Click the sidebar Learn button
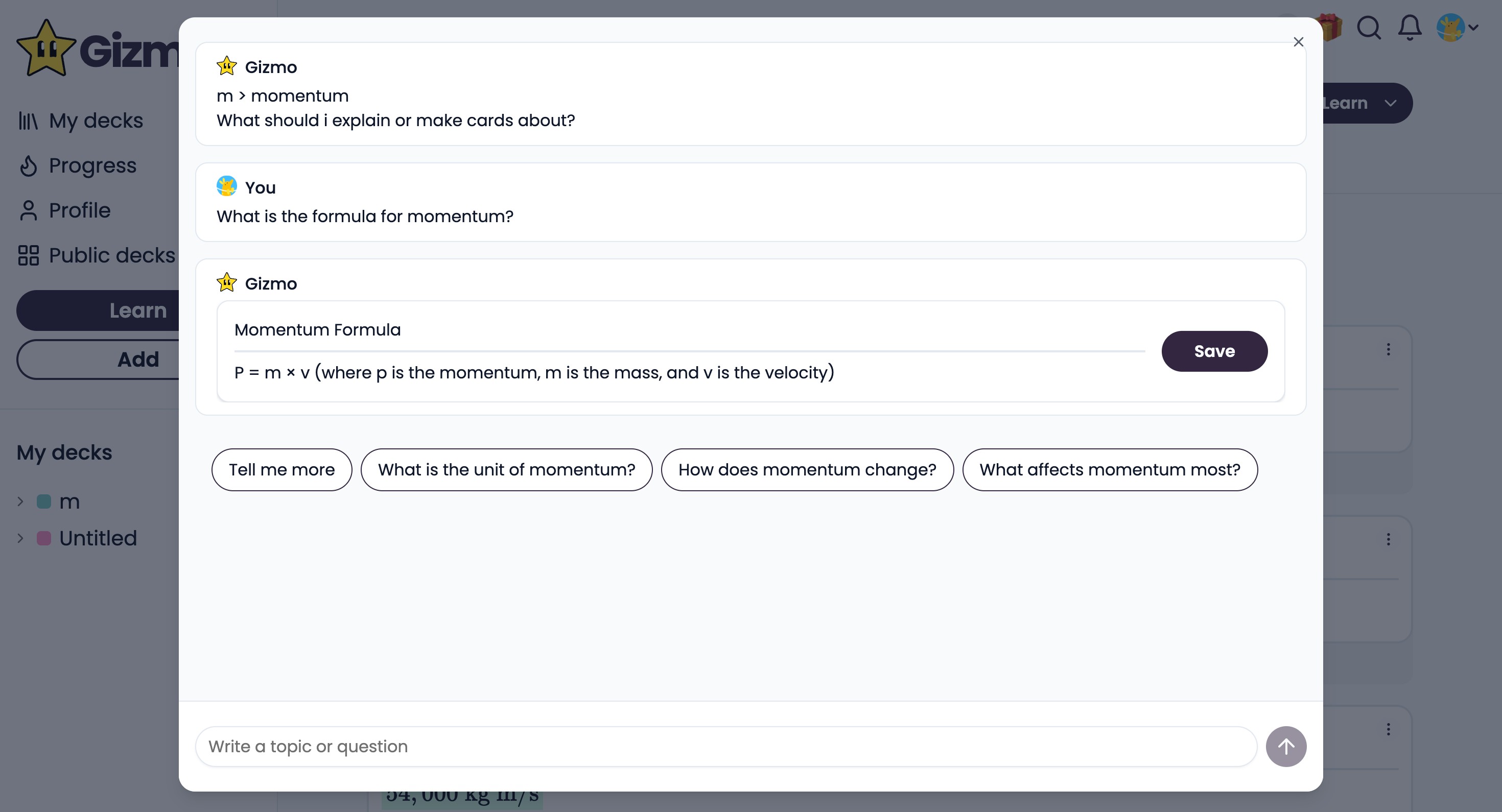The height and width of the screenshot is (812, 1502). [98, 311]
